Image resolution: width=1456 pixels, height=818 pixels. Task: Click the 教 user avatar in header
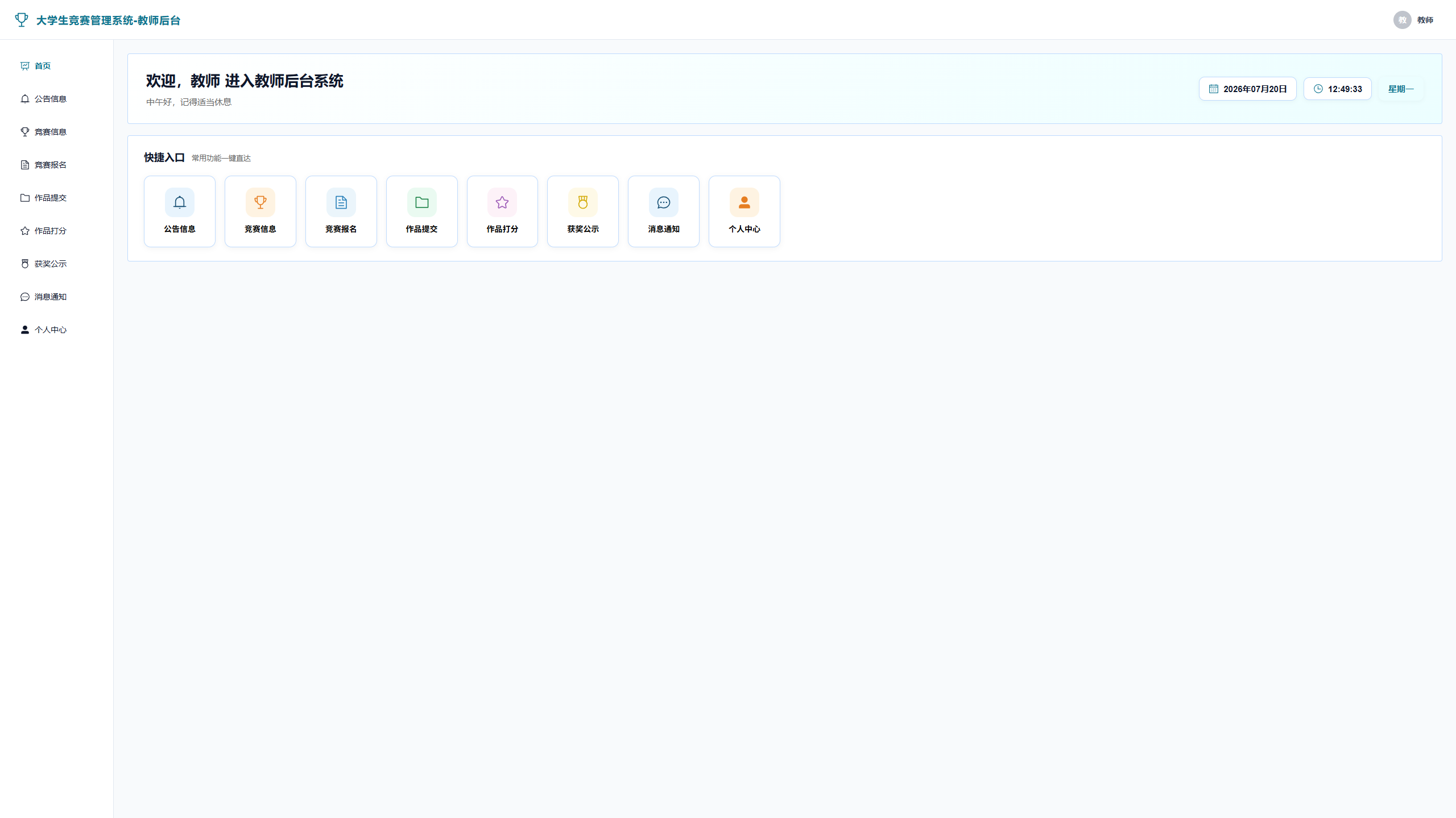click(x=1403, y=20)
